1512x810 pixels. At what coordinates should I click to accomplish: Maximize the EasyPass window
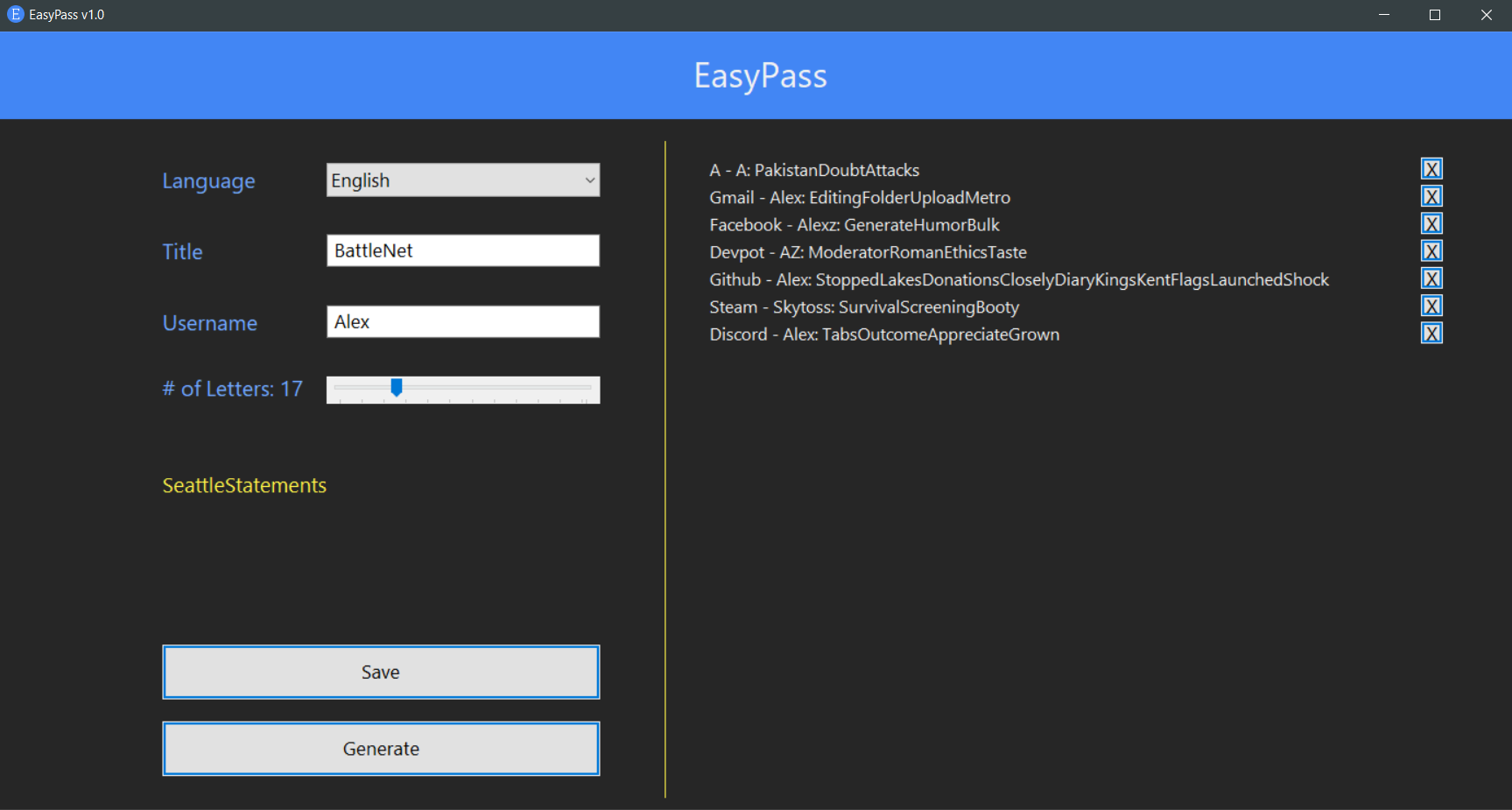pos(1435,15)
